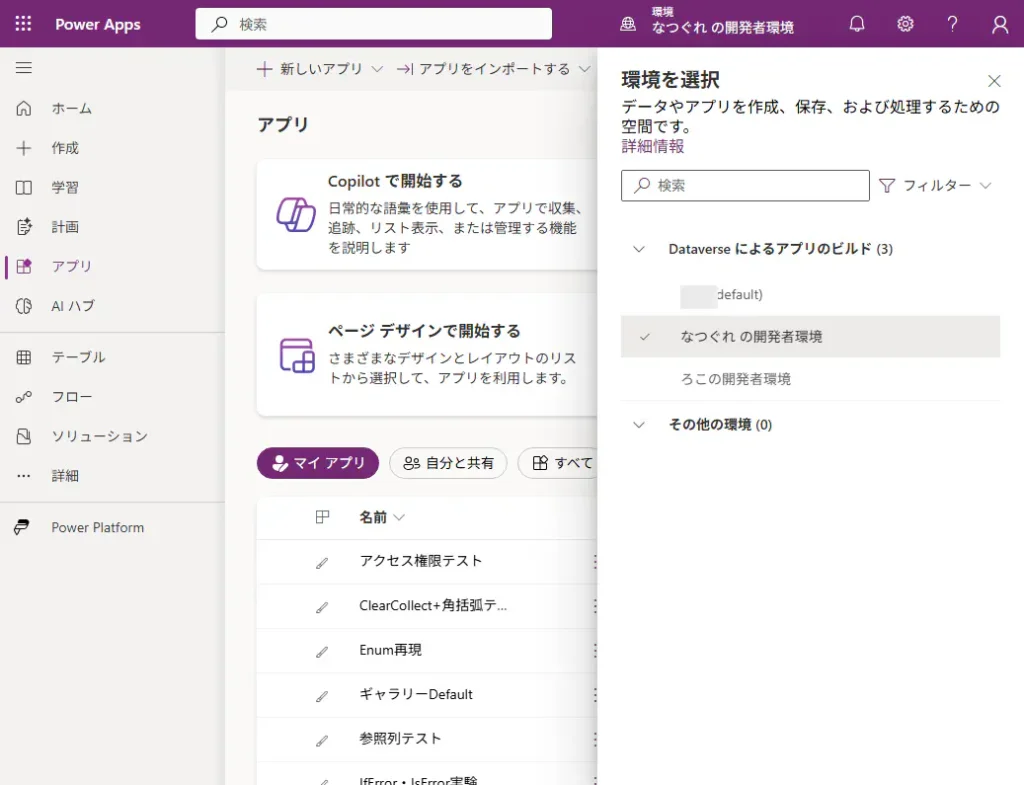Open the アプリをインポートする dropdown

pyautogui.click(x=493, y=69)
